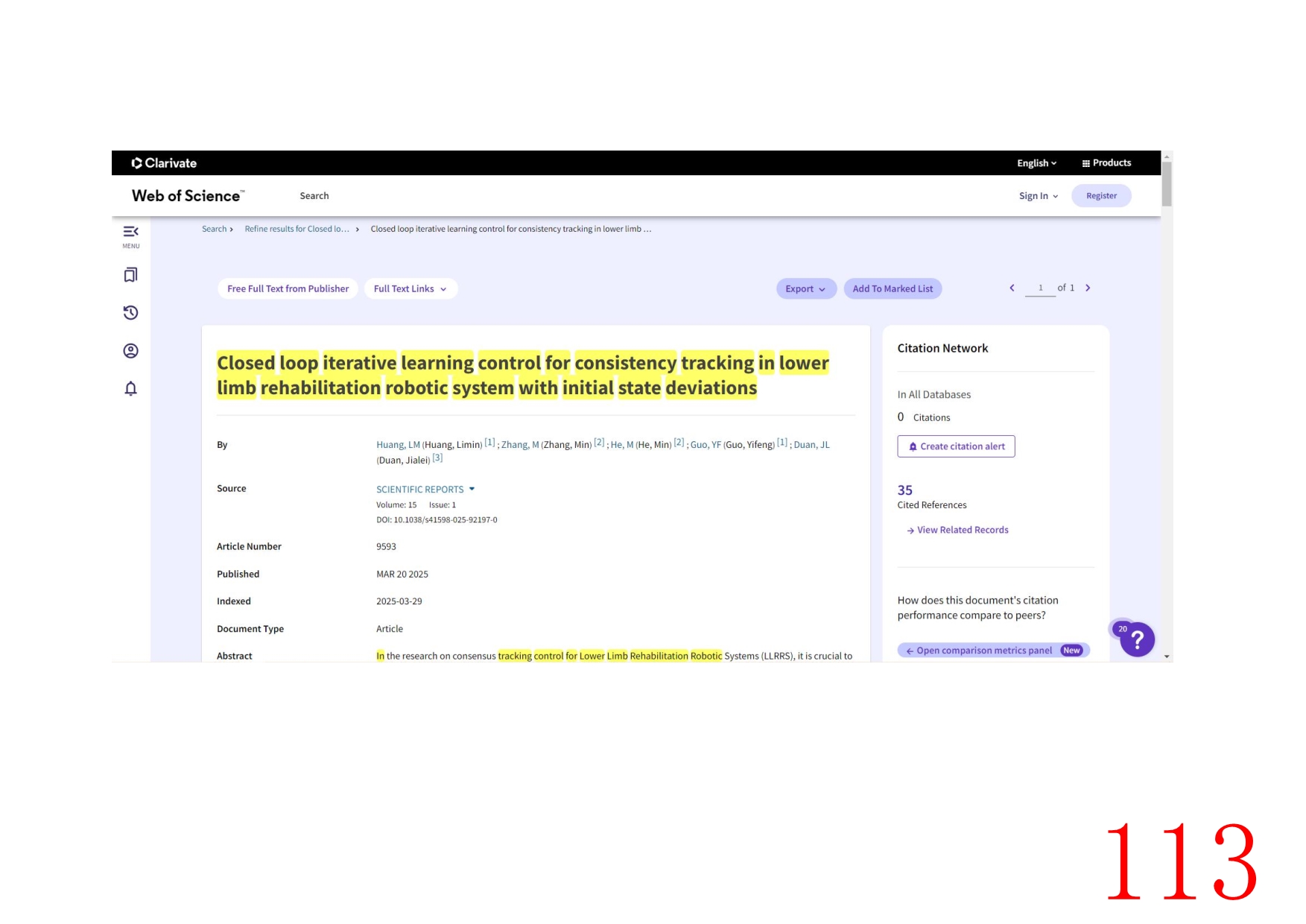The image size is (1306, 924).
Task: Open the Products menu
Action: pos(1106,163)
